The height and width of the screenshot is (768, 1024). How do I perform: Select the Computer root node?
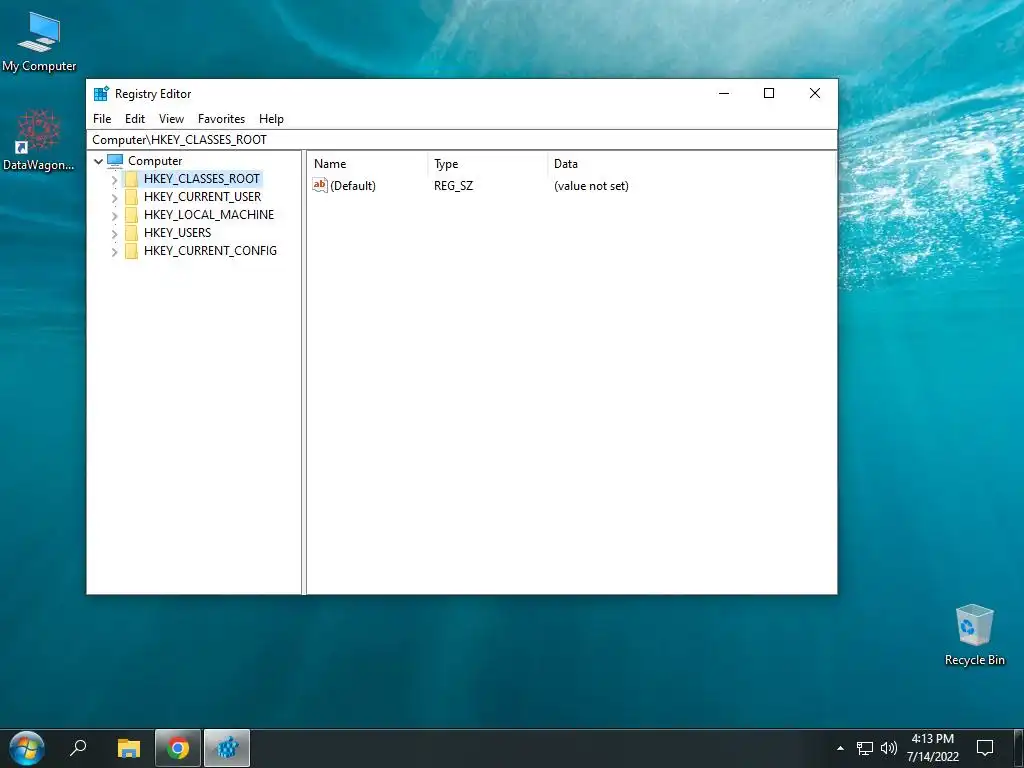[x=155, y=161]
